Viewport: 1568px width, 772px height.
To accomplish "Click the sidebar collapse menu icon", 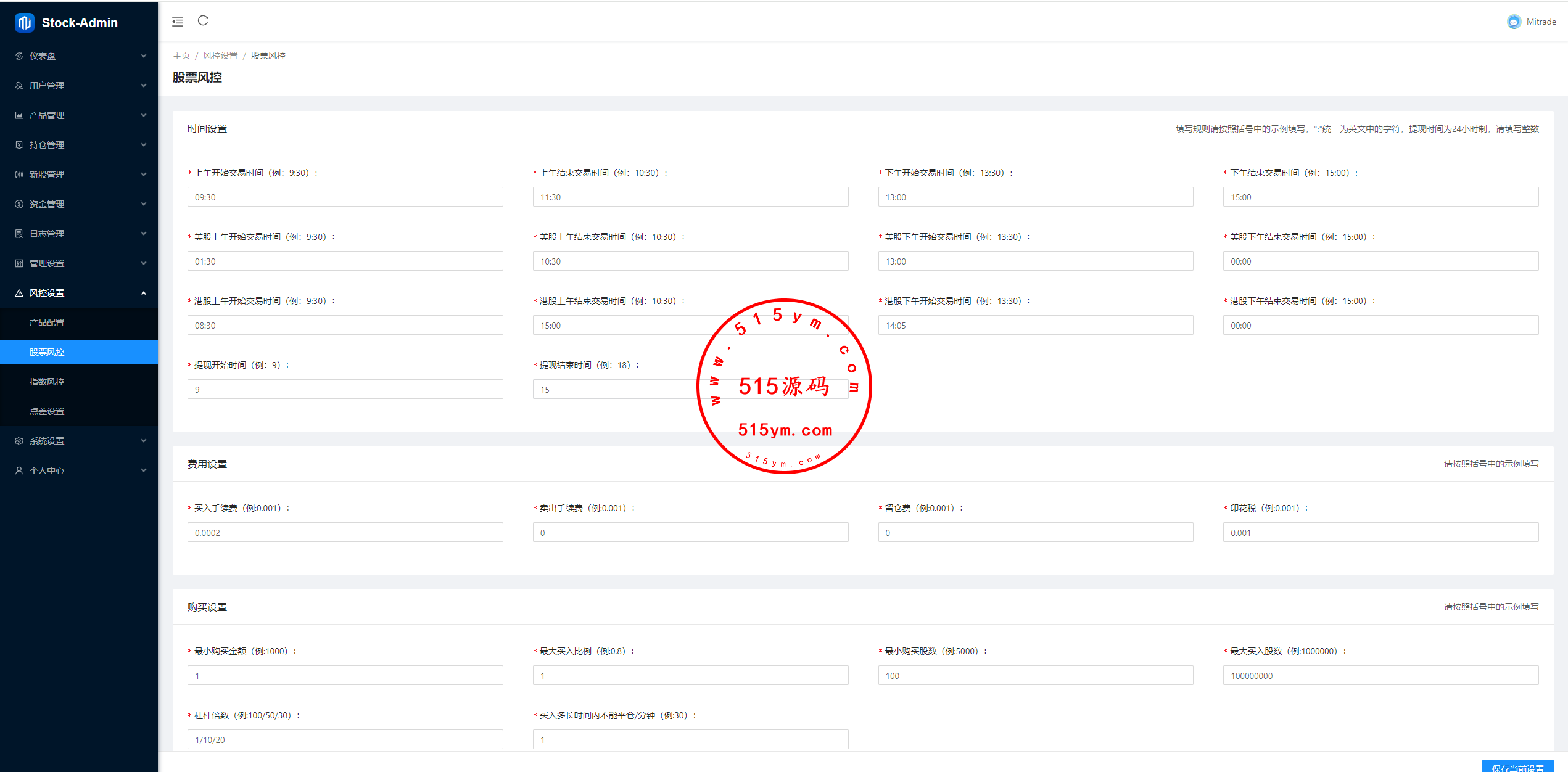I will click(178, 22).
